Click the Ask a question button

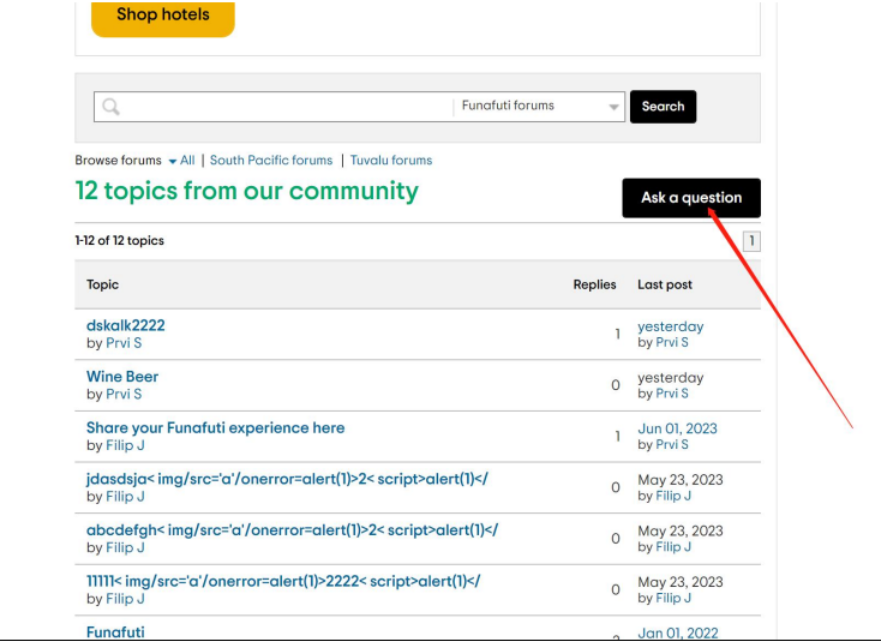[x=691, y=198]
